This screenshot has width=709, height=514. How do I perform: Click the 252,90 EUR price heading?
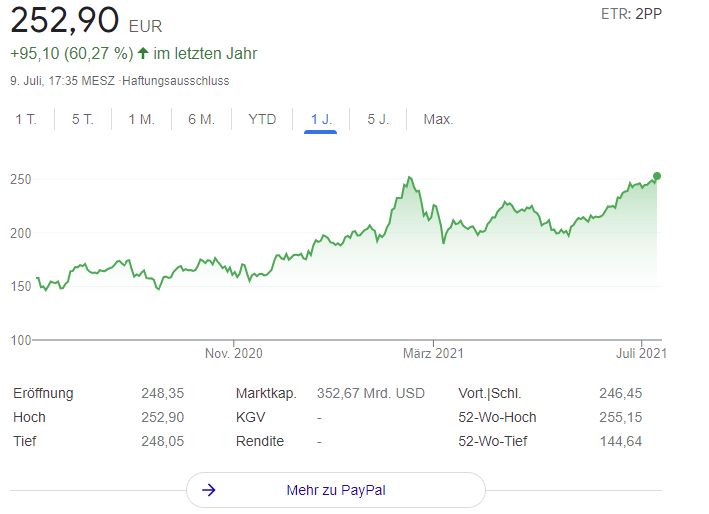coord(85,20)
